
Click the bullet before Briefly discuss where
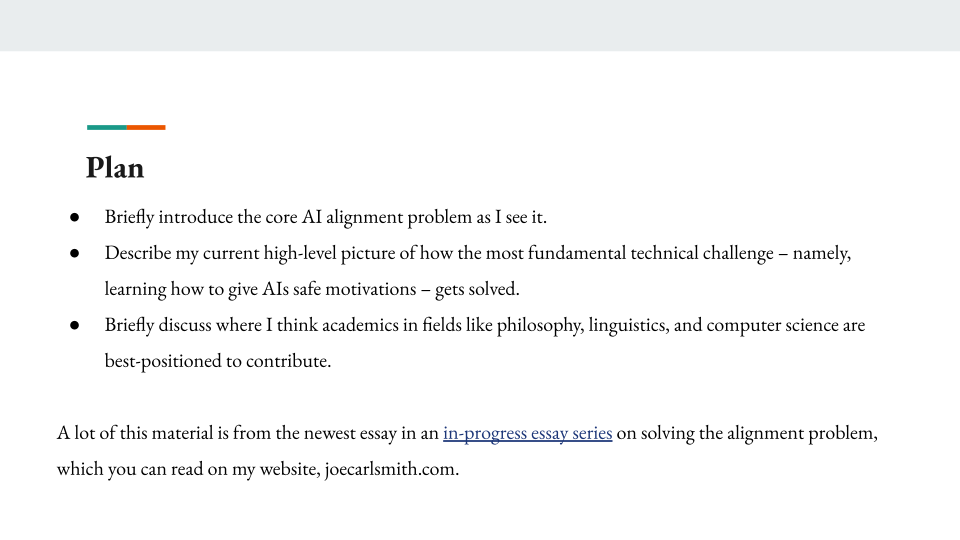(x=74, y=325)
